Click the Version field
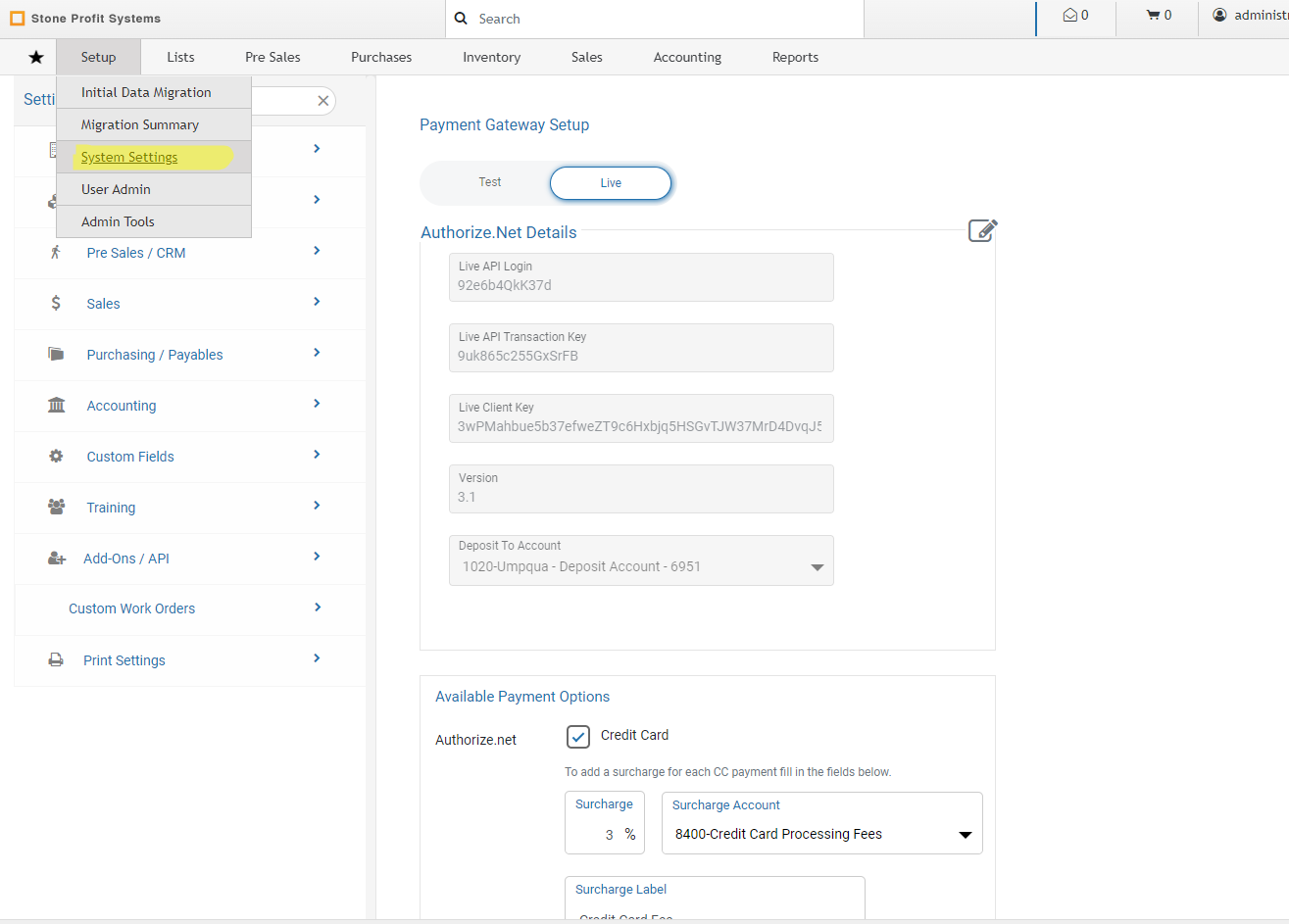Viewport: 1289px width, 924px height. point(641,489)
